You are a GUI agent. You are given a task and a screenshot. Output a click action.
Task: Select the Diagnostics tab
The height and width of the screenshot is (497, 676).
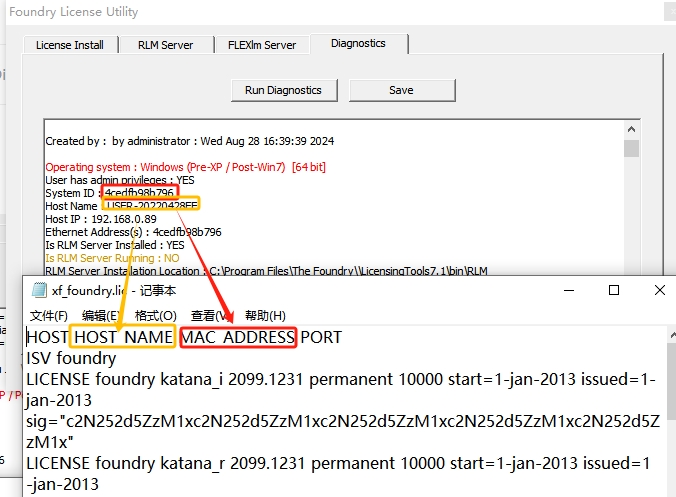point(358,44)
